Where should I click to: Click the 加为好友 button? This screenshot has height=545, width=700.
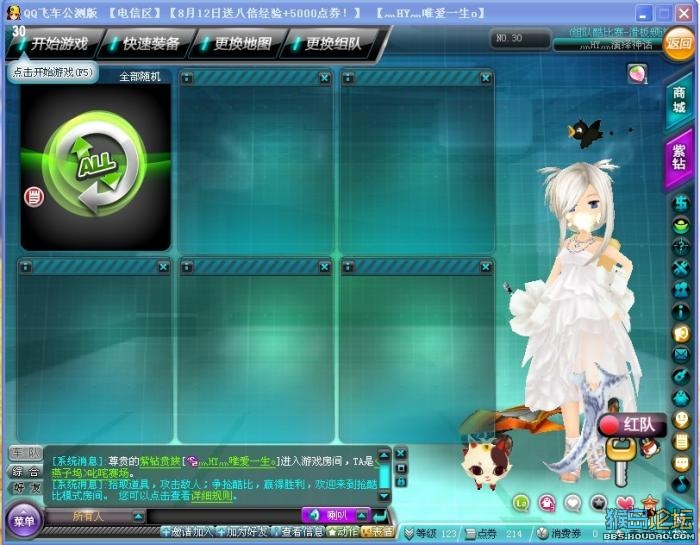[x=242, y=532]
